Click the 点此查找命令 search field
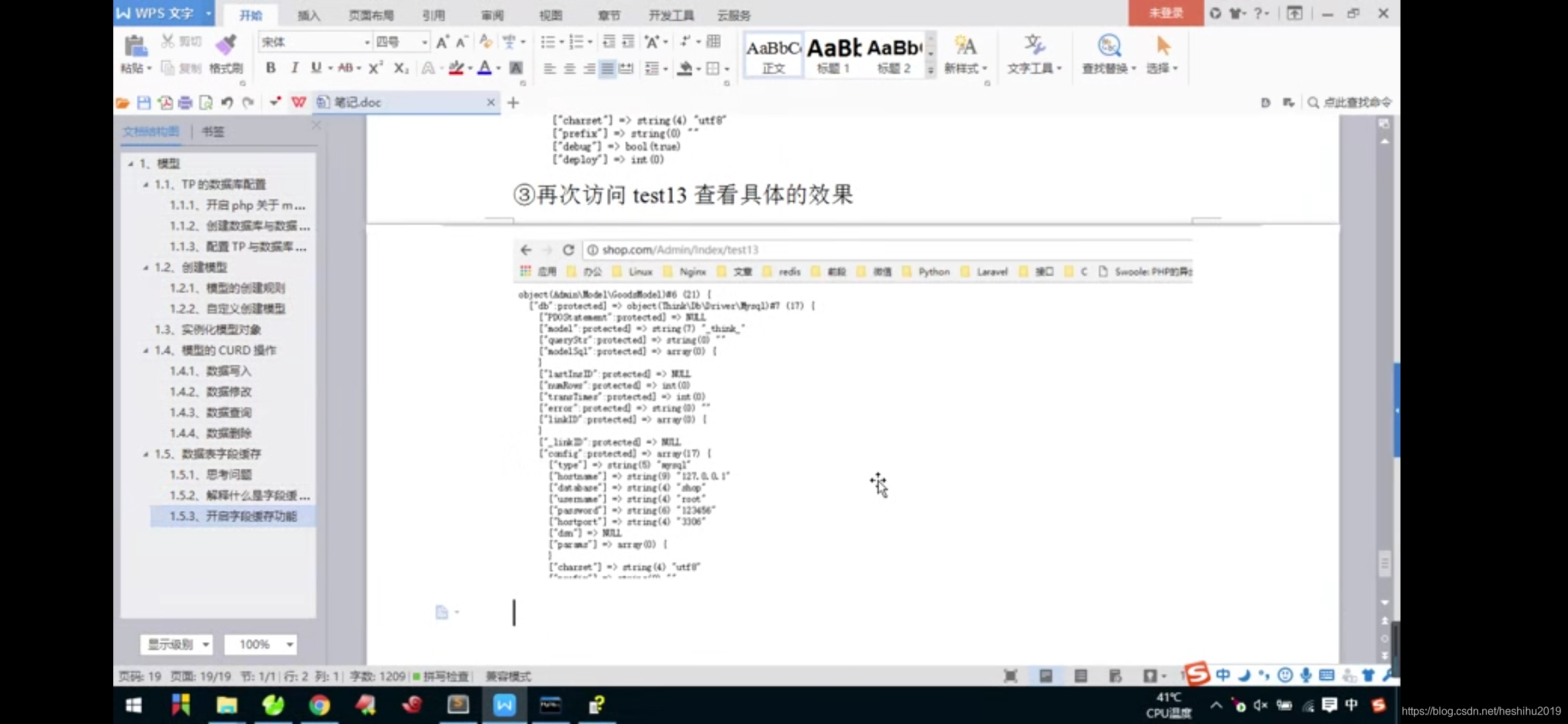 pos(1350,103)
